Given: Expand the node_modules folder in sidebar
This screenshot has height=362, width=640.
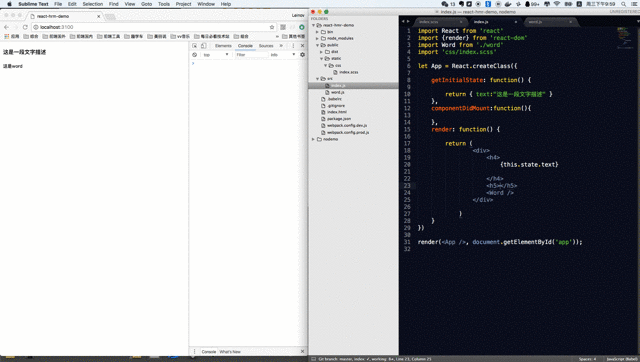Looking at the screenshot, I should point(317,38).
